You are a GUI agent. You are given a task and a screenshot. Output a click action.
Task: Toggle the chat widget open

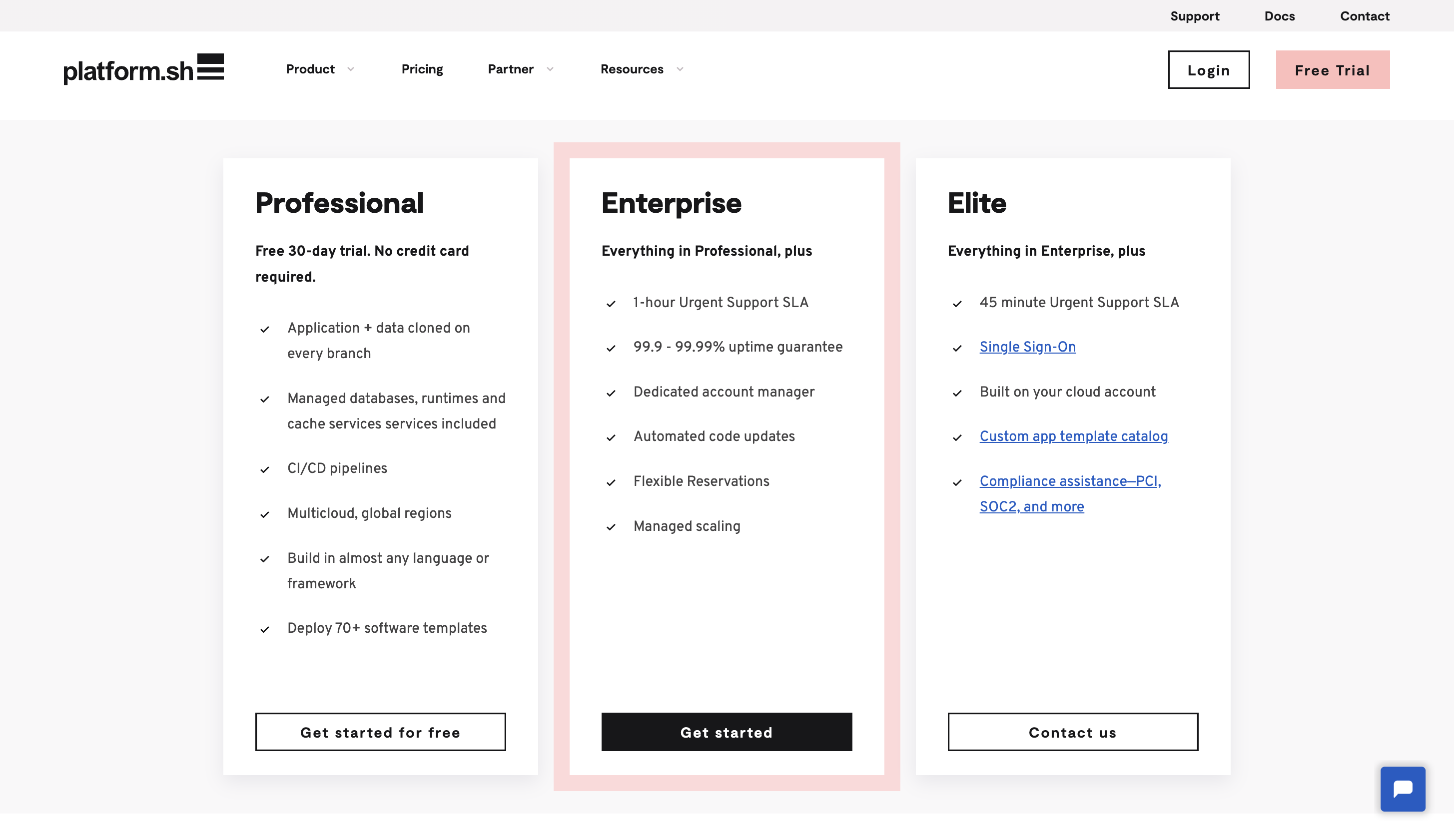(1402, 788)
